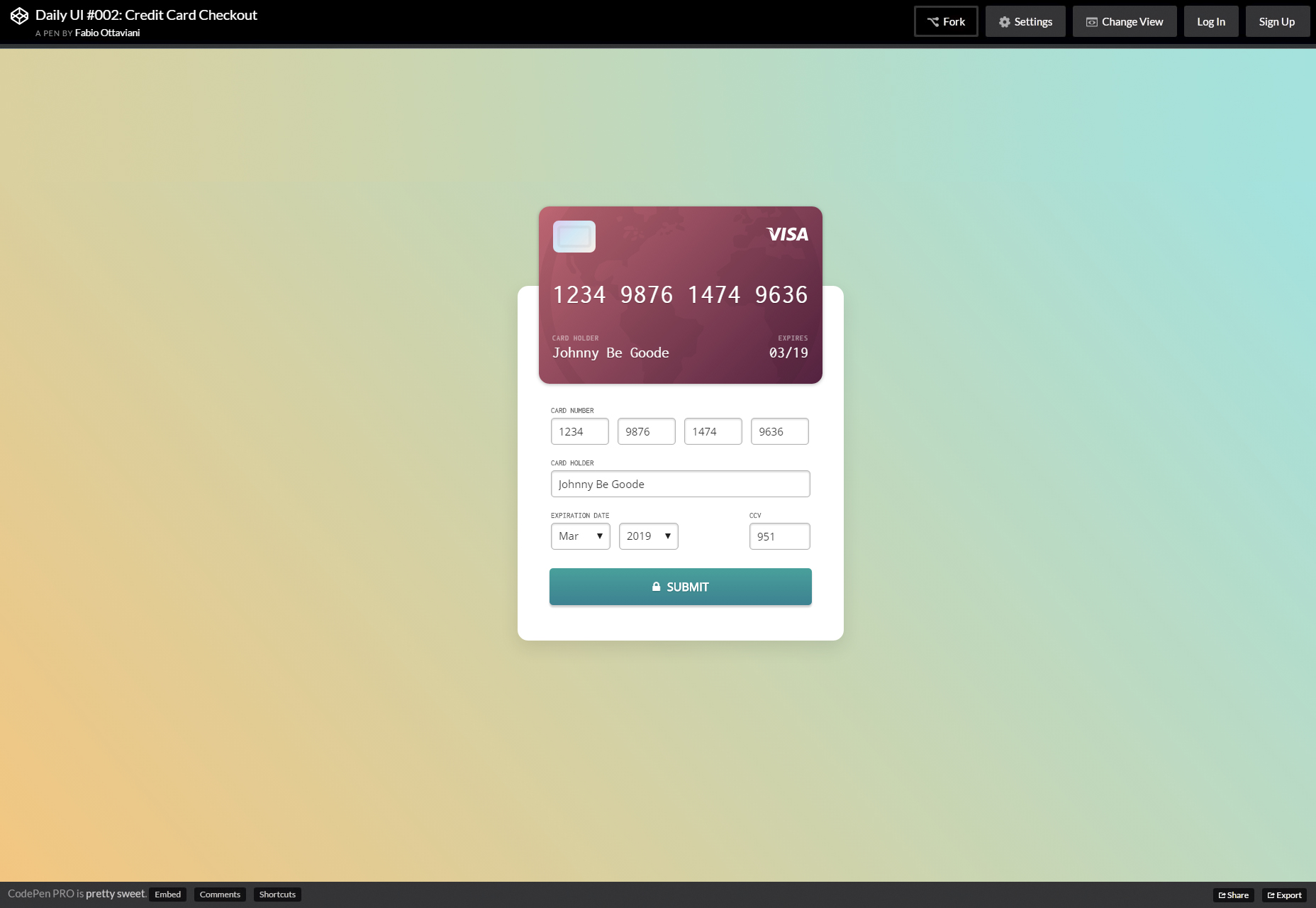The width and height of the screenshot is (1316, 908).
Task: Fork this pen
Action: click(946, 21)
